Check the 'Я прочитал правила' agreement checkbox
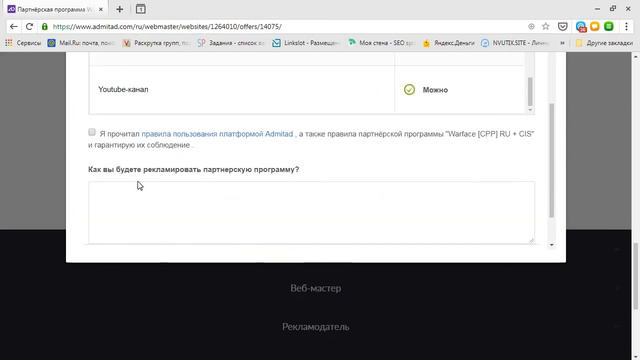 [x=92, y=132]
